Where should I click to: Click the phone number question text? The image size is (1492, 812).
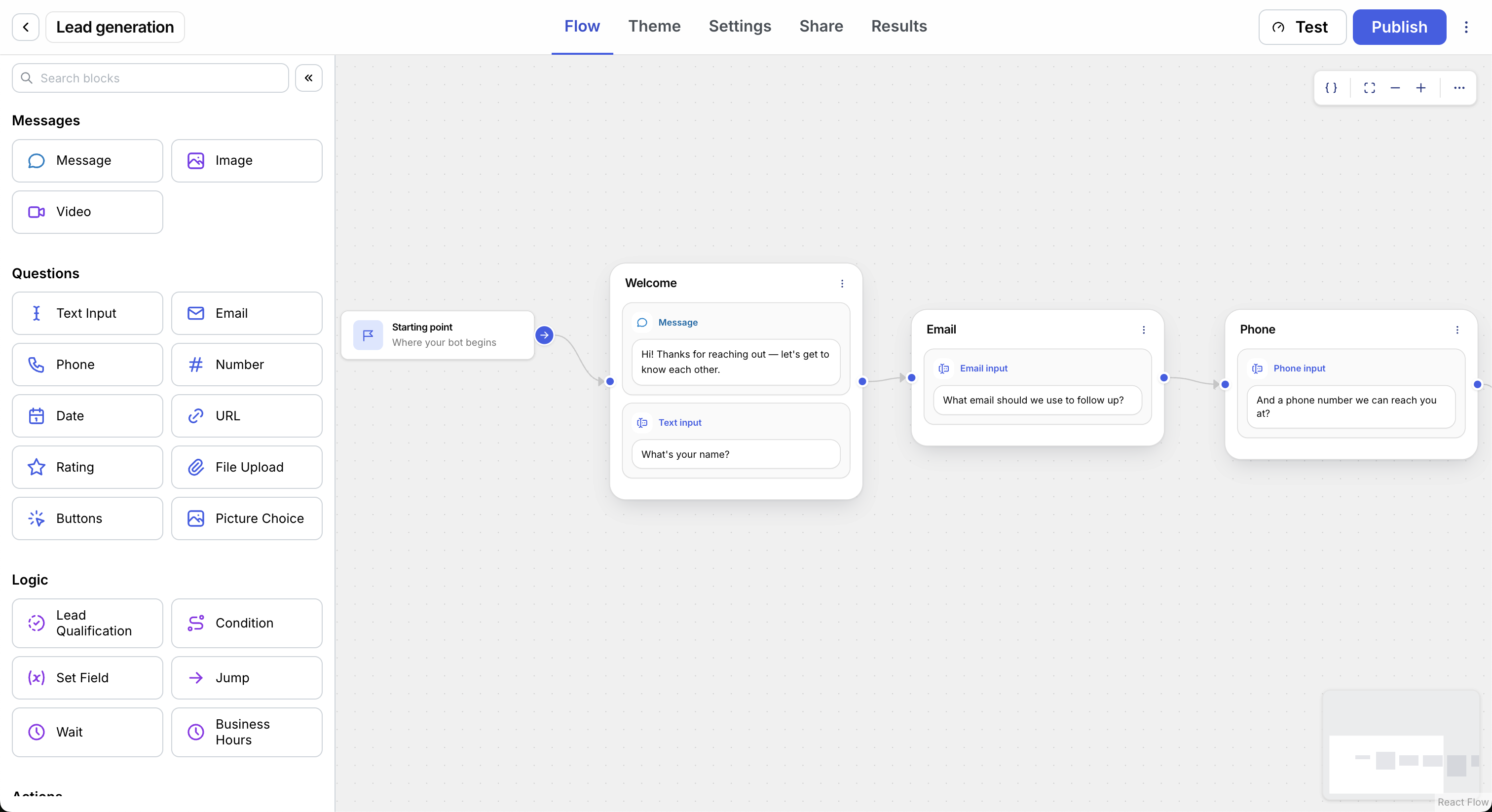(x=1351, y=406)
